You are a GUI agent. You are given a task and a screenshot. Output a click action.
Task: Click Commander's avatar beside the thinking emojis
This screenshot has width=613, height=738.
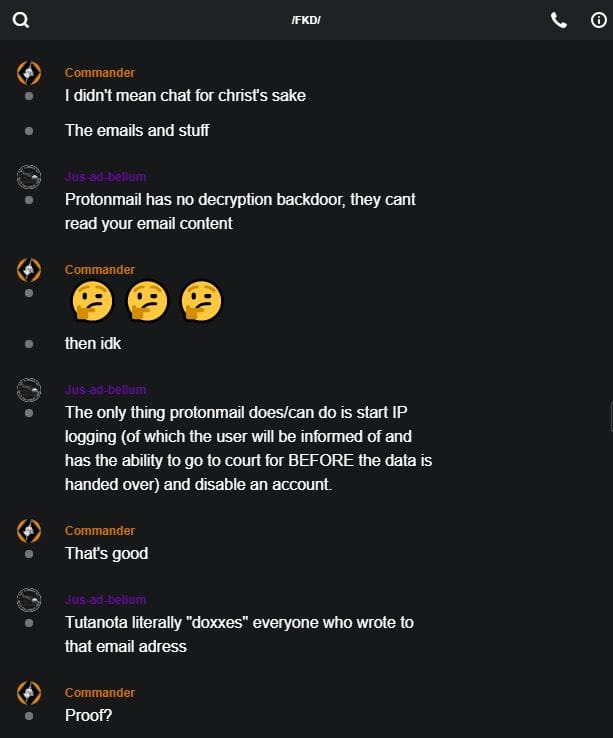(29, 270)
